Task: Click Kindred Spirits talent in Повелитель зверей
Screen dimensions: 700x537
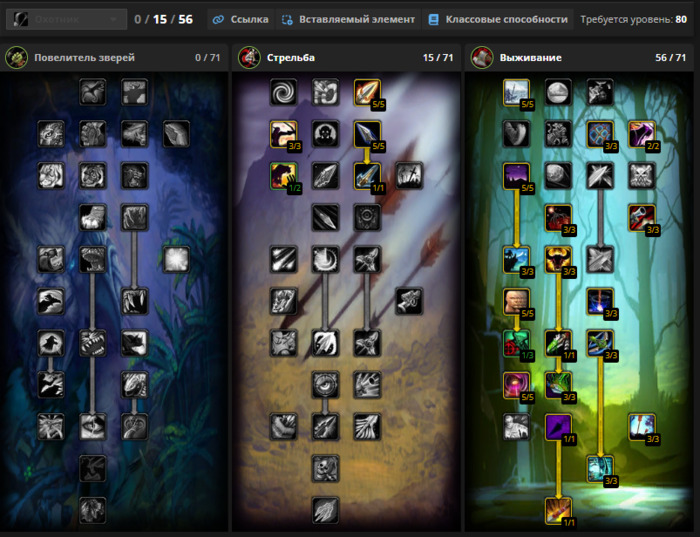Action: click(93, 469)
